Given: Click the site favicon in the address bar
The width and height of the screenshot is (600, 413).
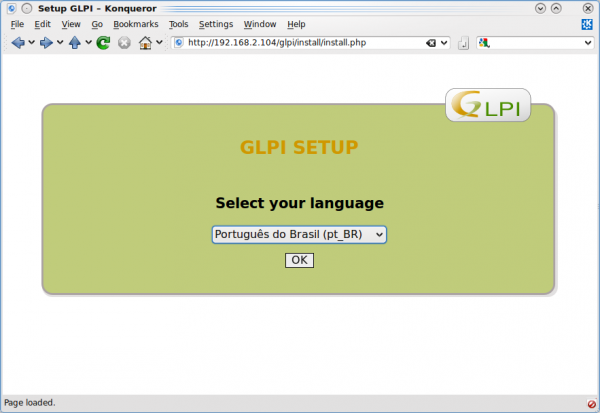Looking at the screenshot, I should point(179,42).
